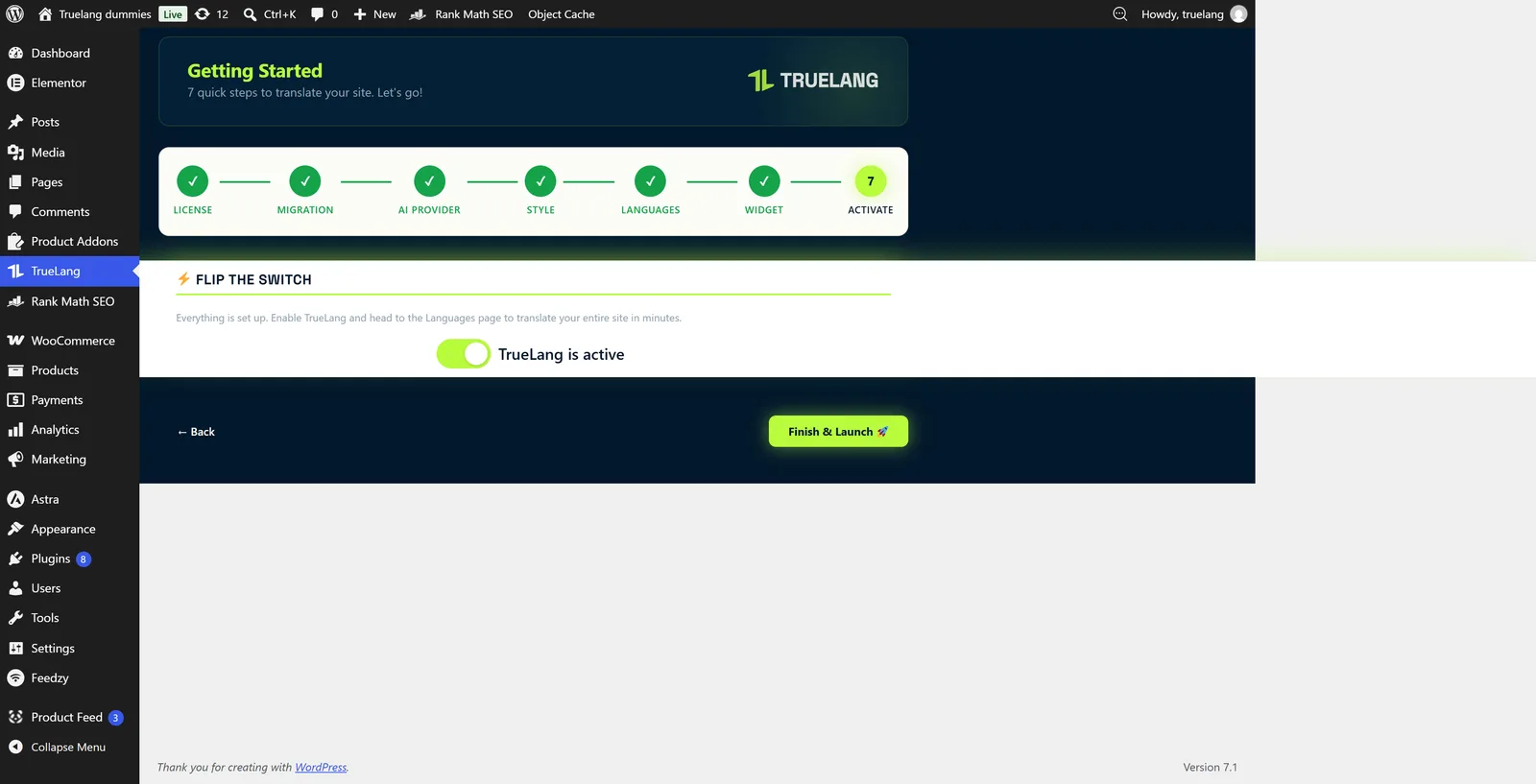Click the Product Feed notification badge
Screen dimensions: 1536x784
point(115,718)
